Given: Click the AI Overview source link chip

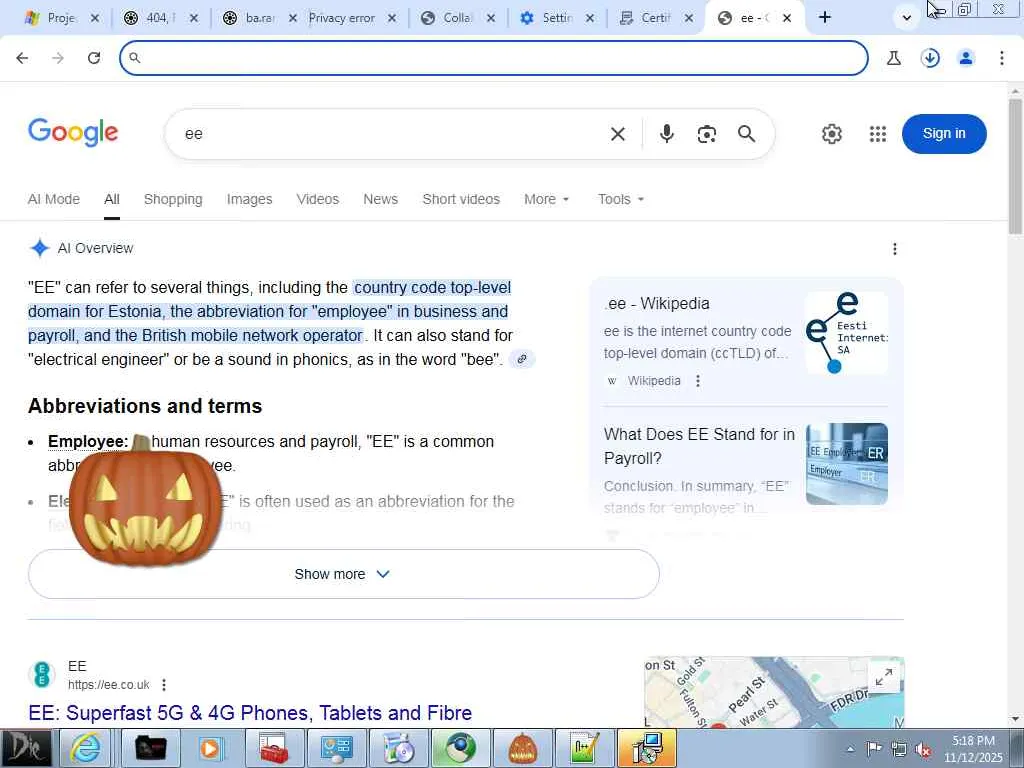Looking at the screenshot, I should point(522,359).
